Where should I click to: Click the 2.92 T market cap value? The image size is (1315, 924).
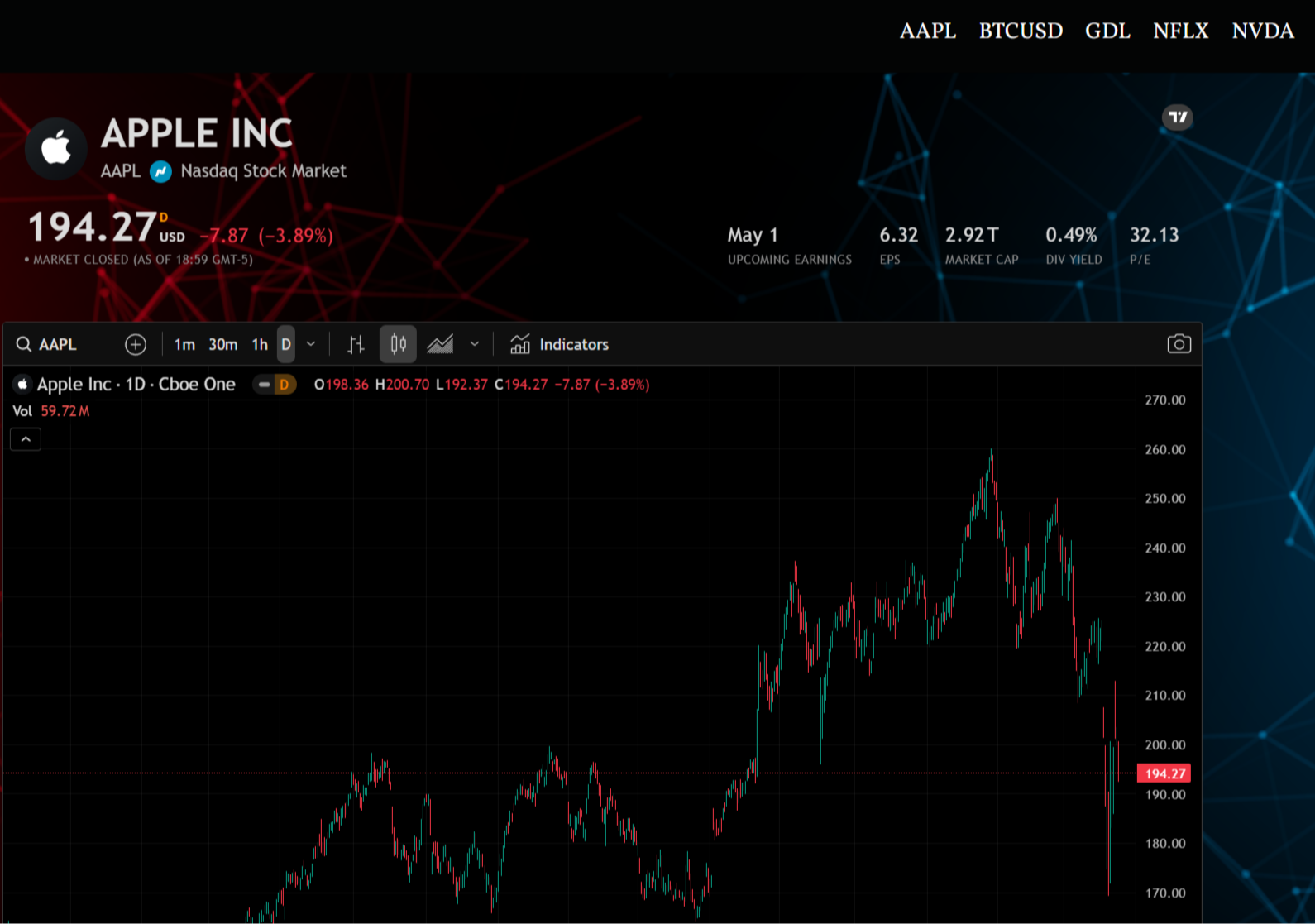point(972,235)
